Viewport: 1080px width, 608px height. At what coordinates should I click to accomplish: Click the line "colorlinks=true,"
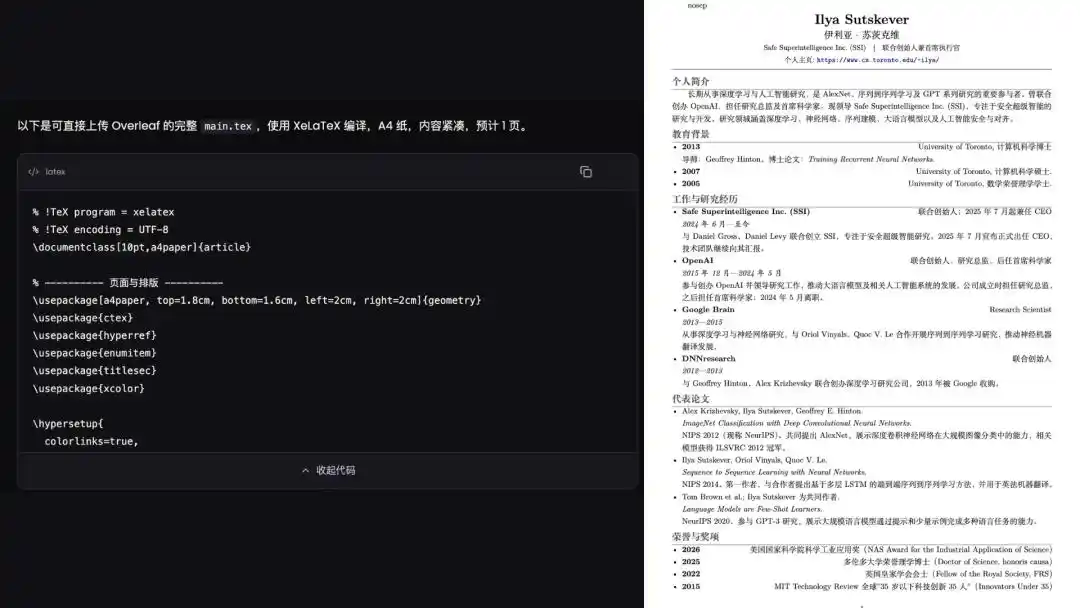[x=91, y=441]
